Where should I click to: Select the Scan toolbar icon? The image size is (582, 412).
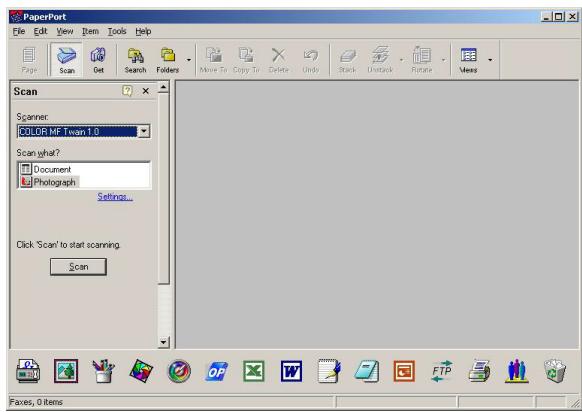[x=66, y=60]
